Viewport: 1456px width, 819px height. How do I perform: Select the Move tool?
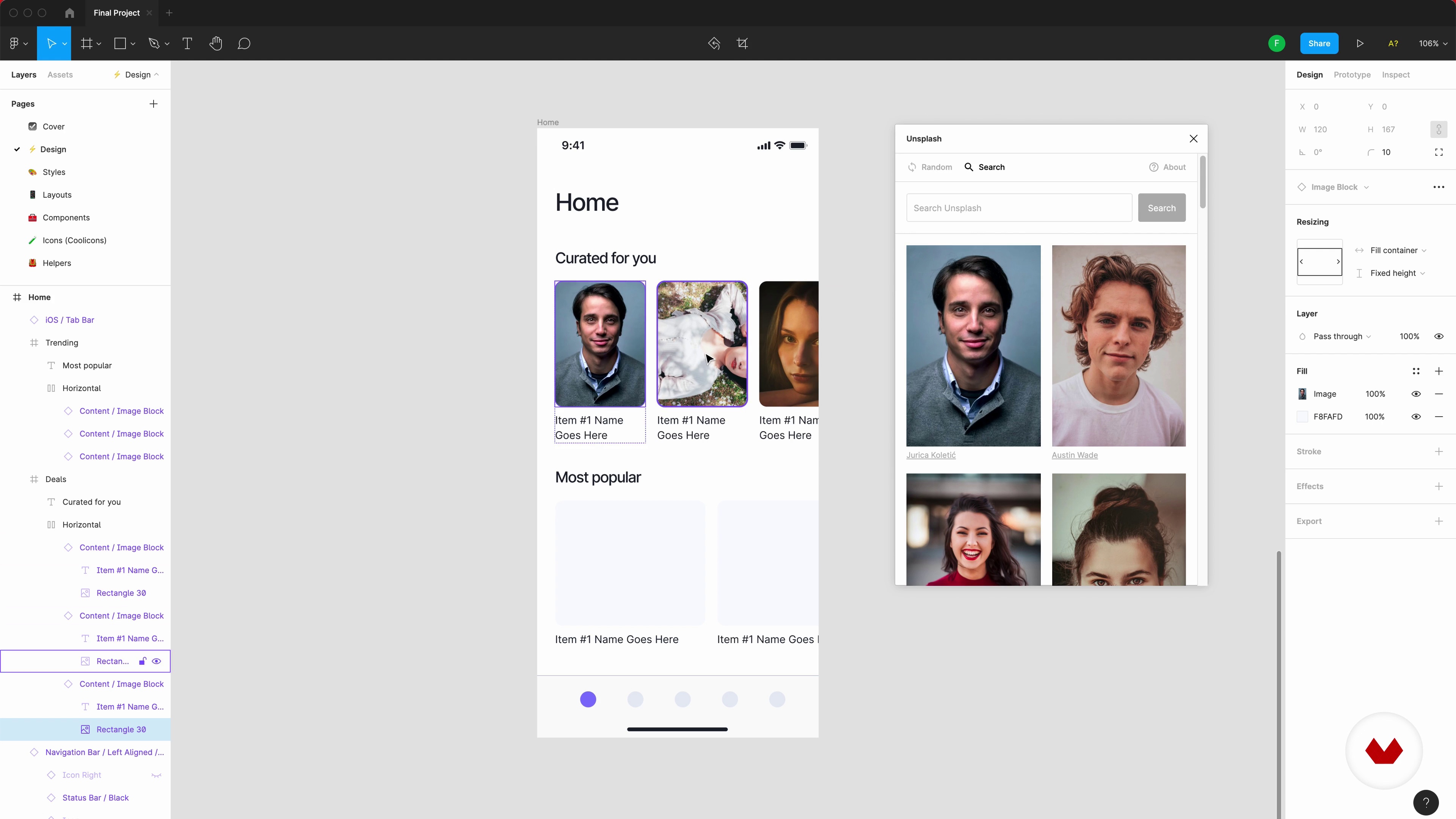click(51, 44)
